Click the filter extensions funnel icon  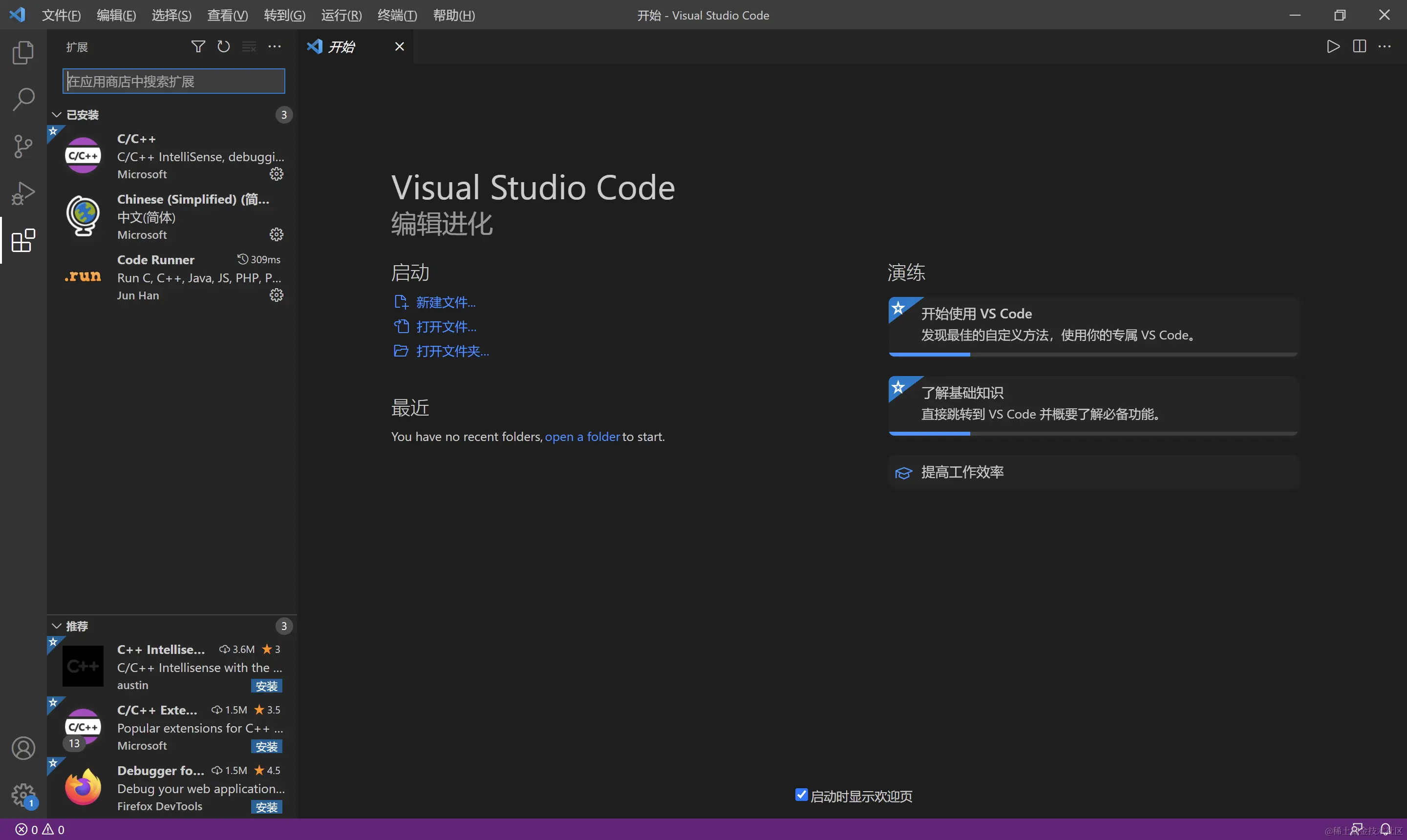pos(197,46)
